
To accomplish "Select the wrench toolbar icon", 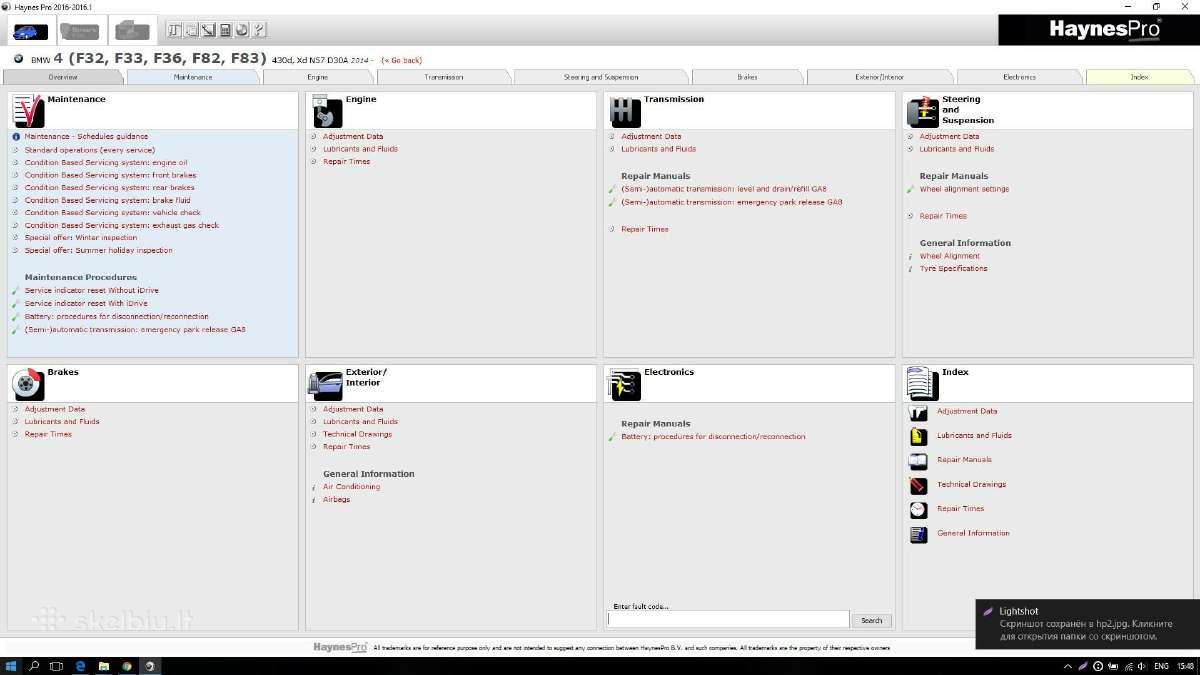I will point(209,30).
